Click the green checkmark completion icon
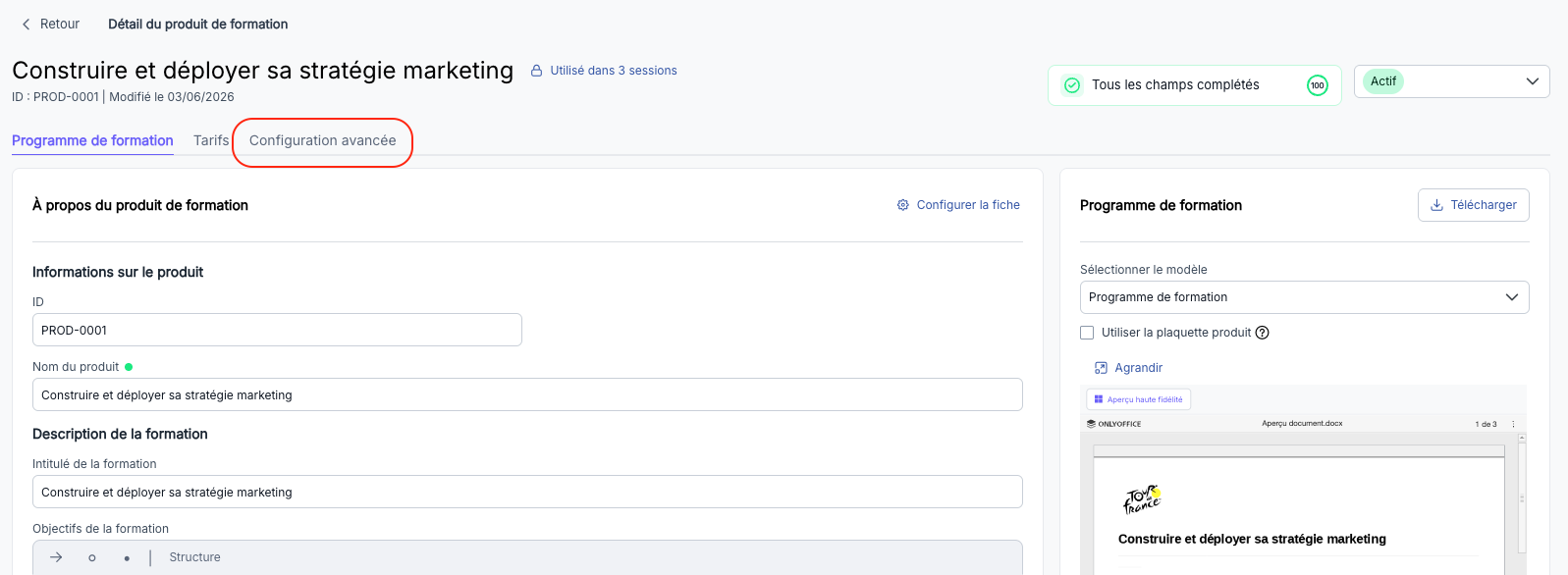The width and height of the screenshot is (1568, 575). pos(1072,85)
